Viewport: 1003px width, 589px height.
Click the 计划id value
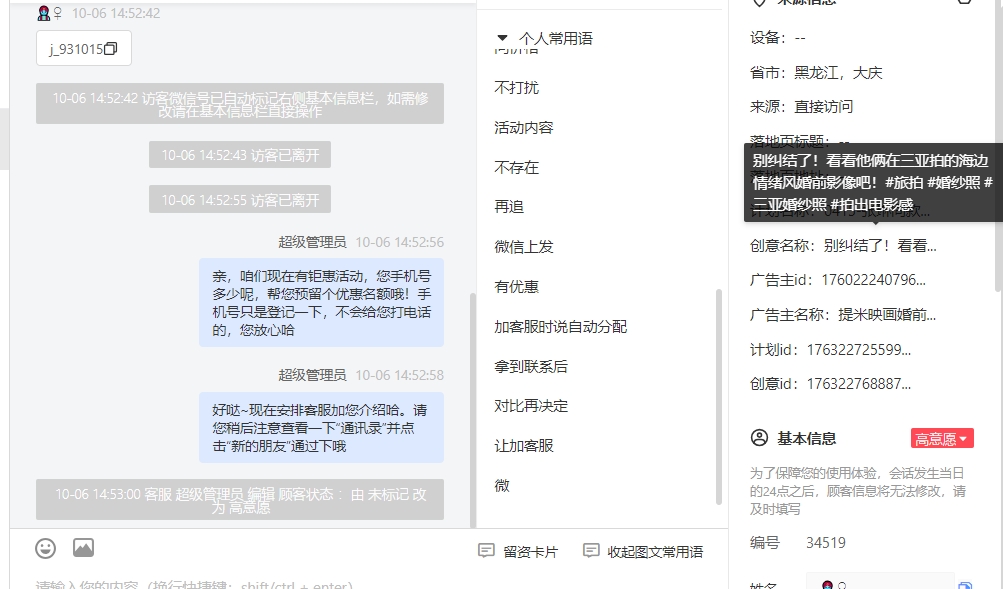[x=859, y=349]
